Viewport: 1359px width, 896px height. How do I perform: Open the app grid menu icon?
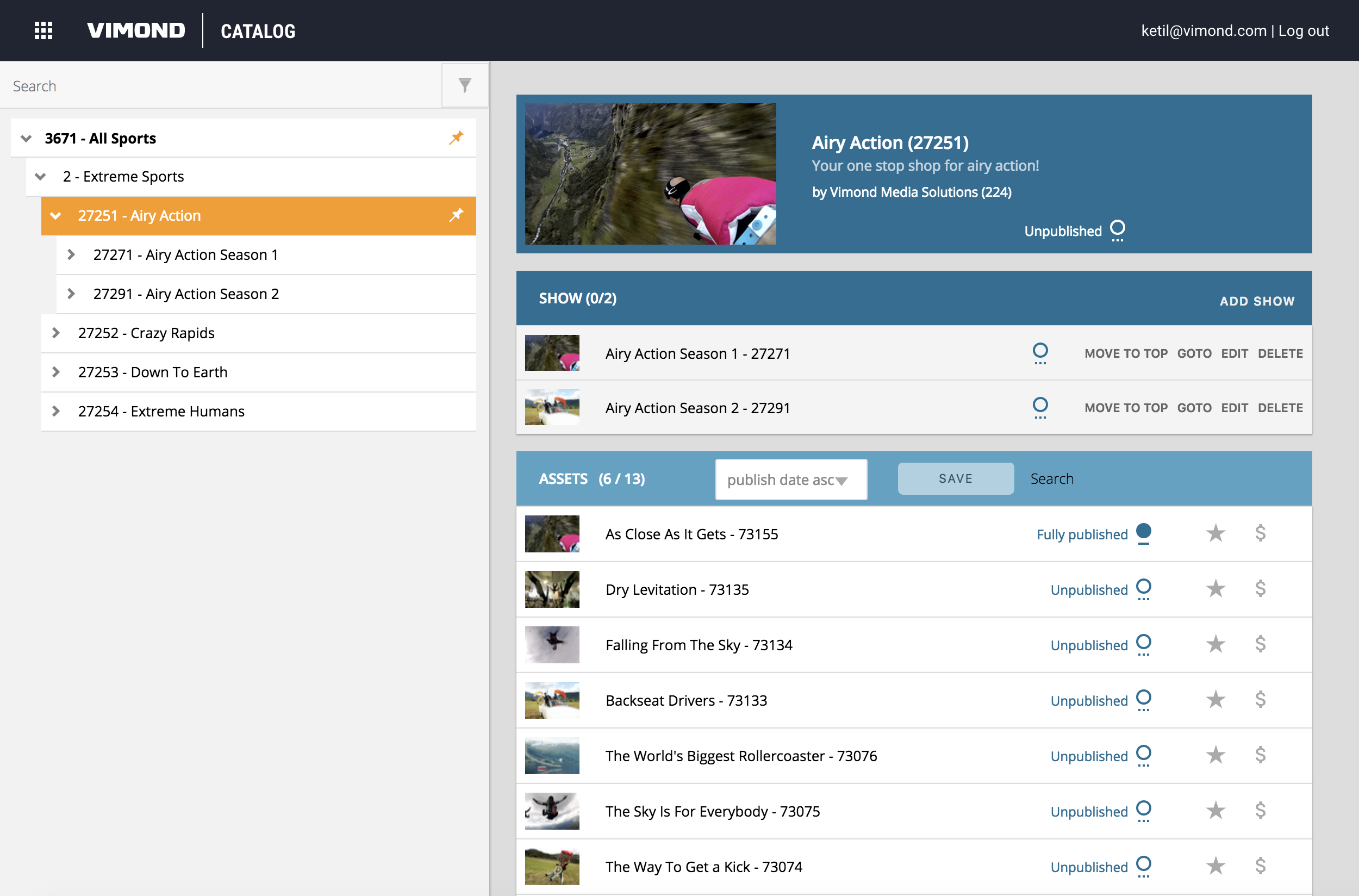tap(43, 31)
